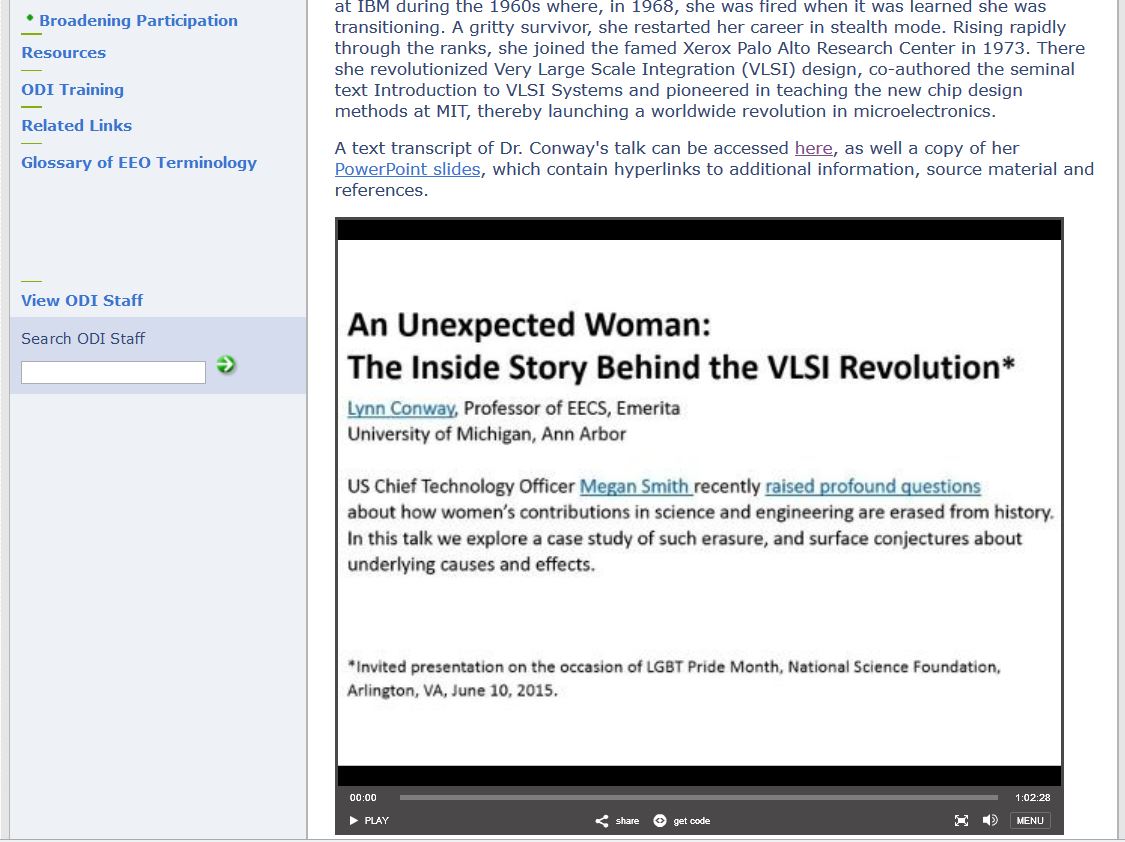Screen dimensions: 1125x842
Task: Click the green arrow search staff button
Action: [226, 365]
